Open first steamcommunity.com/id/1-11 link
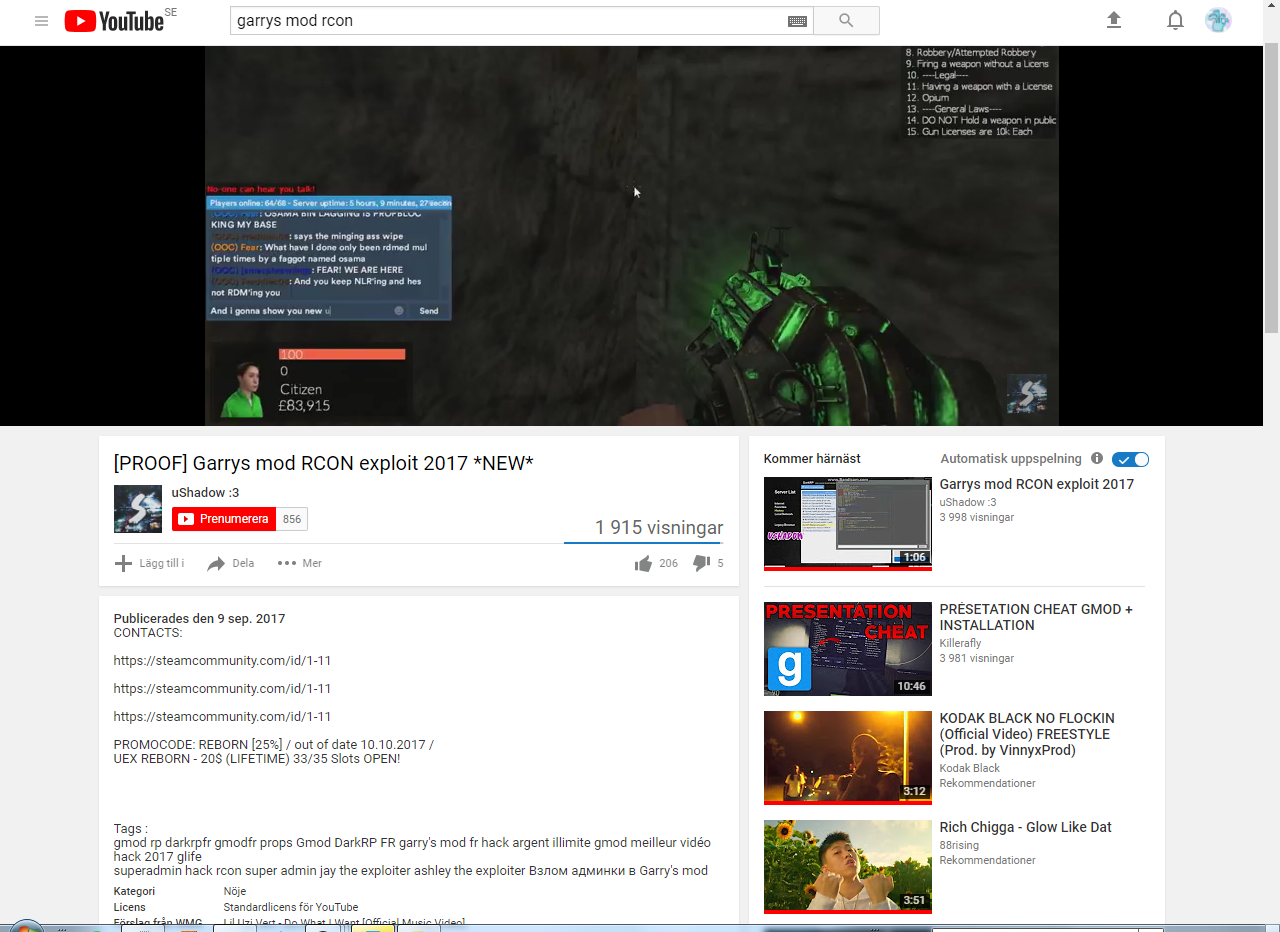The image size is (1280, 932). [x=222, y=660]
